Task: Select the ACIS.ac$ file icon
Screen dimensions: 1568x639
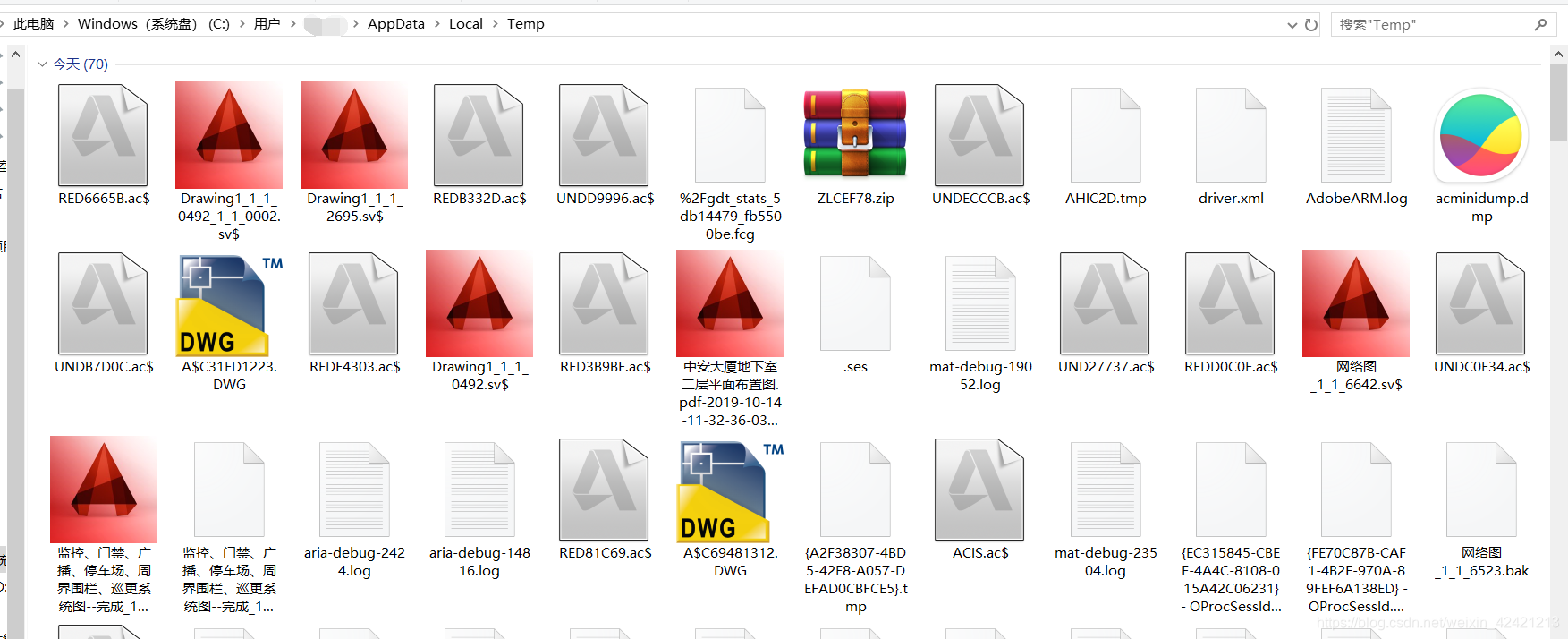Action: 980,490
